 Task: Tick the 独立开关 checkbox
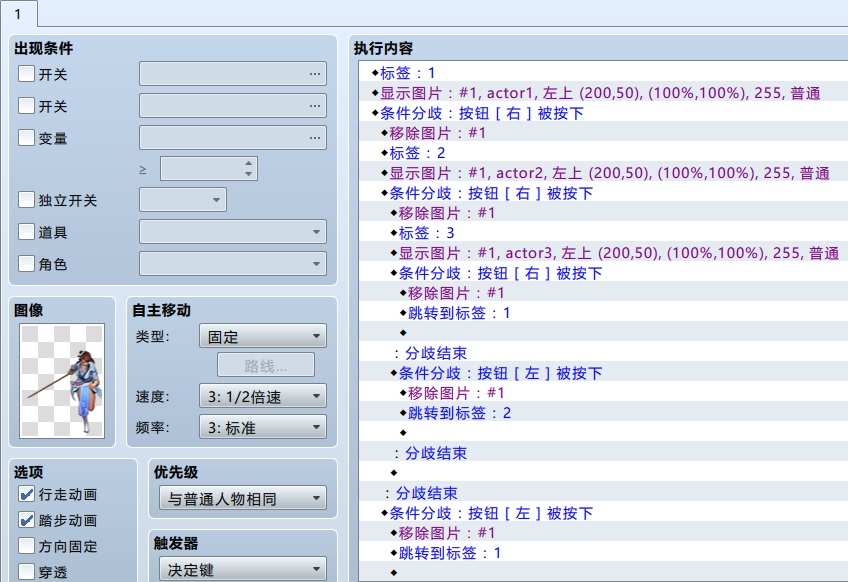click(x=26, y=200)
